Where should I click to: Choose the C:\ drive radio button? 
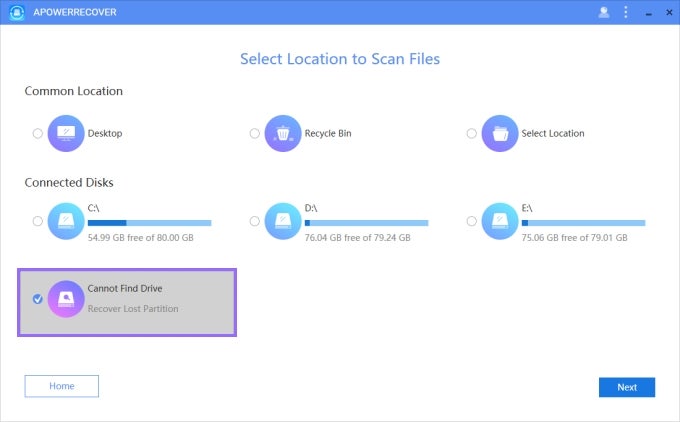point(38,220)
